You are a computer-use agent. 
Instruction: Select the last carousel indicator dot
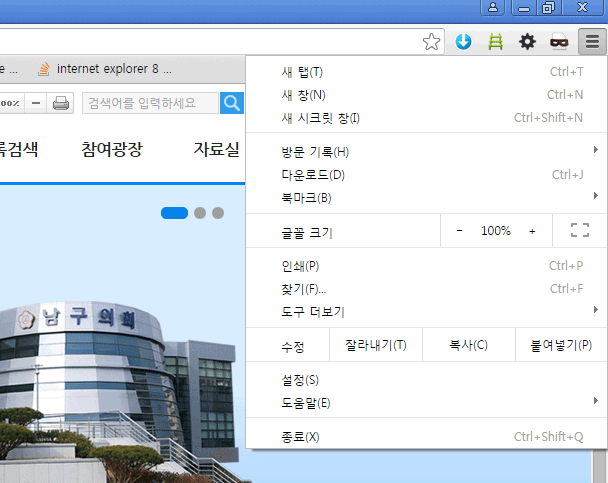pyautogui.click(x=218, y=213)
